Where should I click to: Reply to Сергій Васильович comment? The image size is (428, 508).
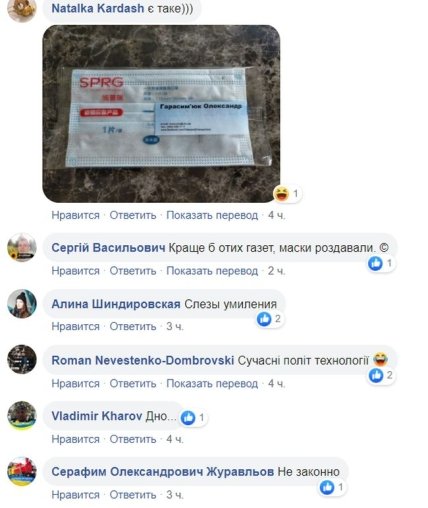point(133,271)
